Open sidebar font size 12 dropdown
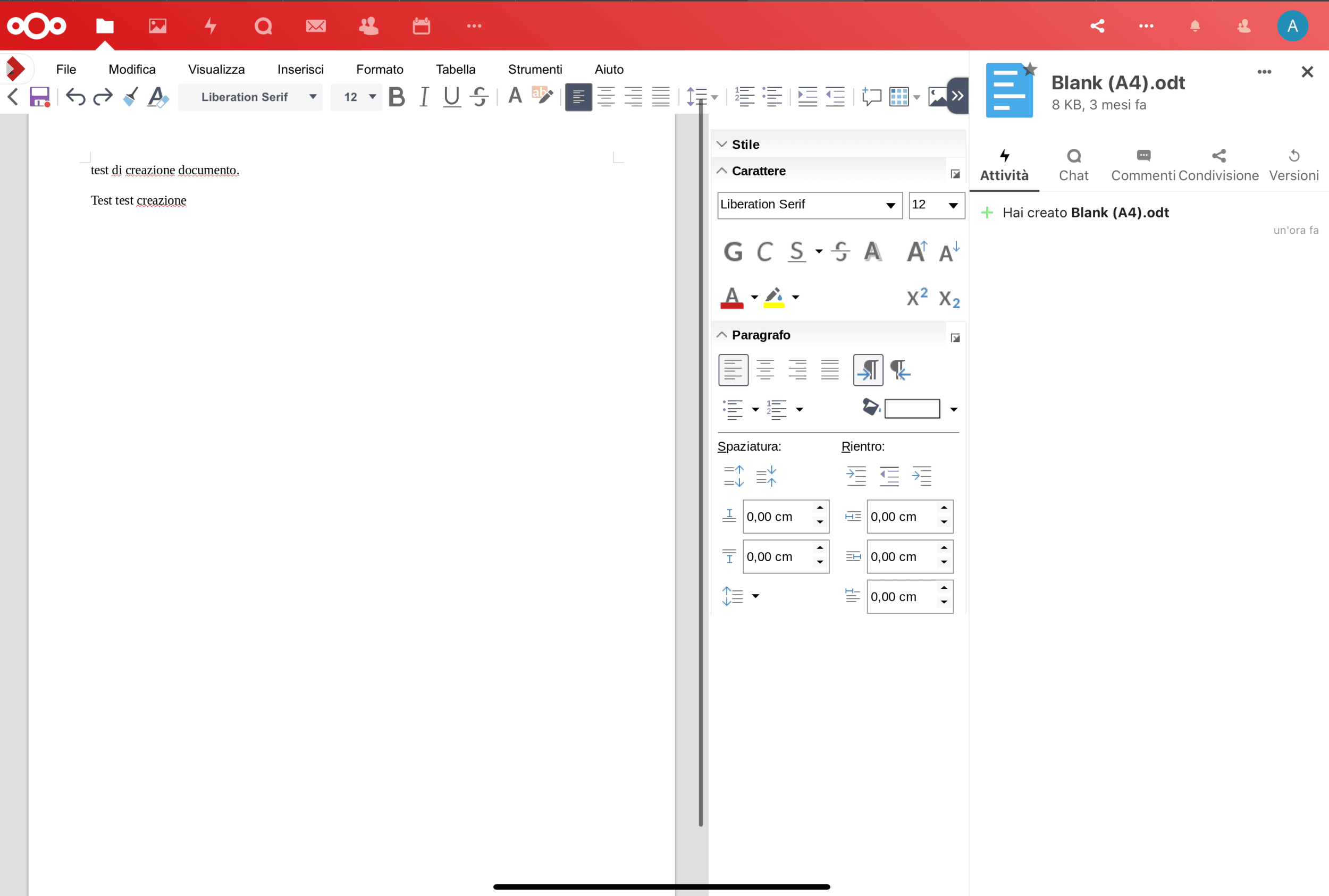The width and height of the screenshot is (1329, 896). [936, 205]
